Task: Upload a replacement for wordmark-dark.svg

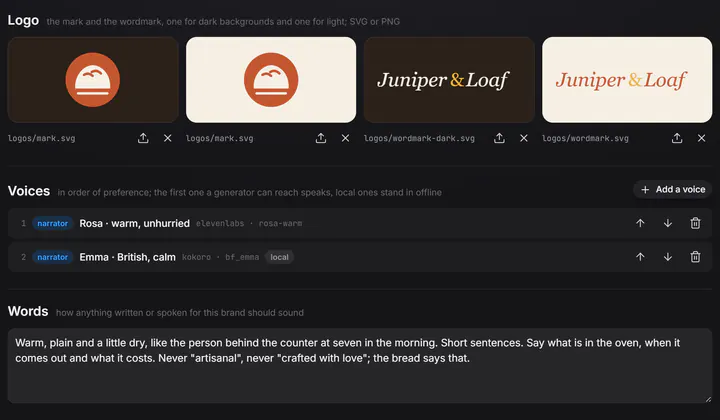Action: pyautogui.click(x=499, y=138)
